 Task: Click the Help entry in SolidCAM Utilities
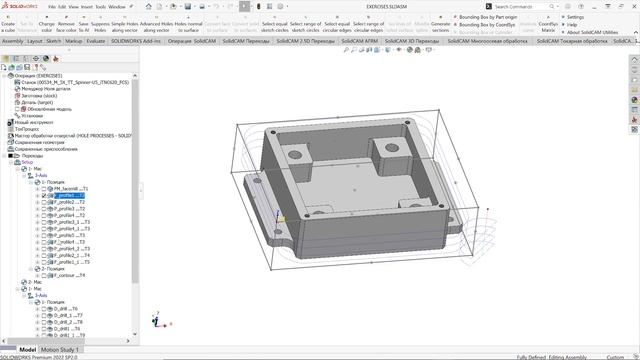click(x=569, y=25)
